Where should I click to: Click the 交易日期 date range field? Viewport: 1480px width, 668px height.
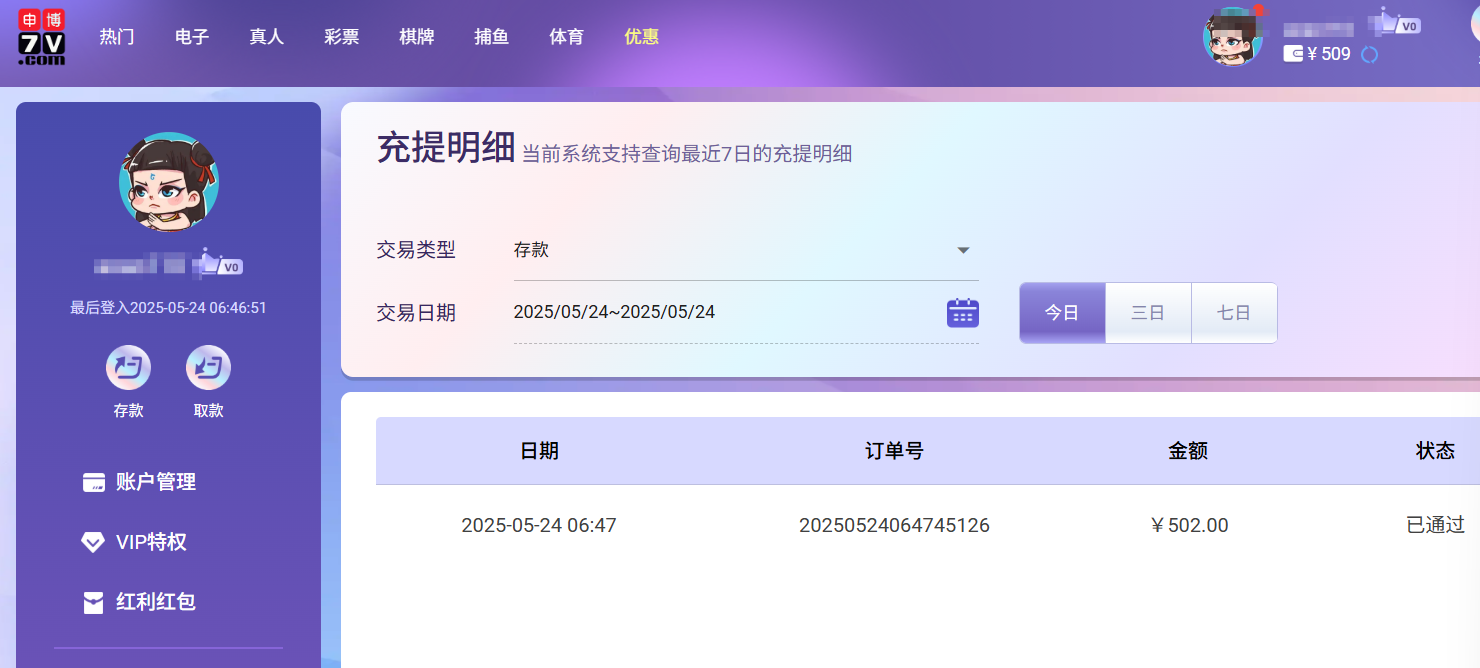pos(720,313)
